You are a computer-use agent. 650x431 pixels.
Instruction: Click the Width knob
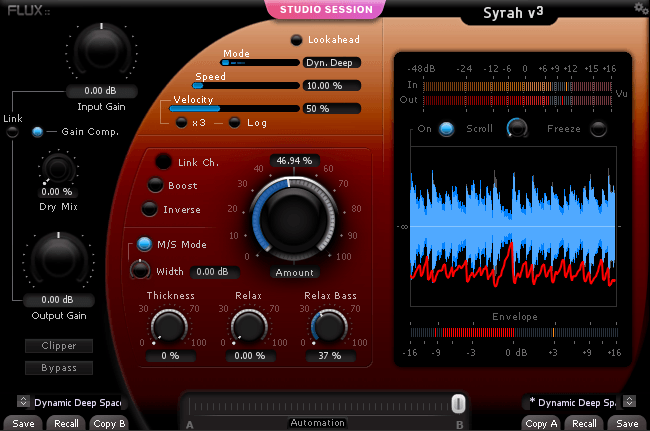(140, 270)
